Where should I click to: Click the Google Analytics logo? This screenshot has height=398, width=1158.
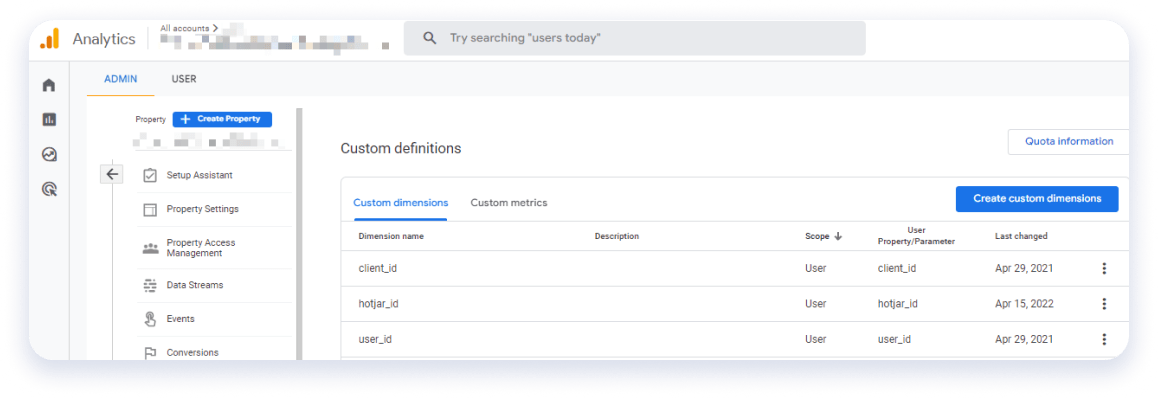[49, 38]
